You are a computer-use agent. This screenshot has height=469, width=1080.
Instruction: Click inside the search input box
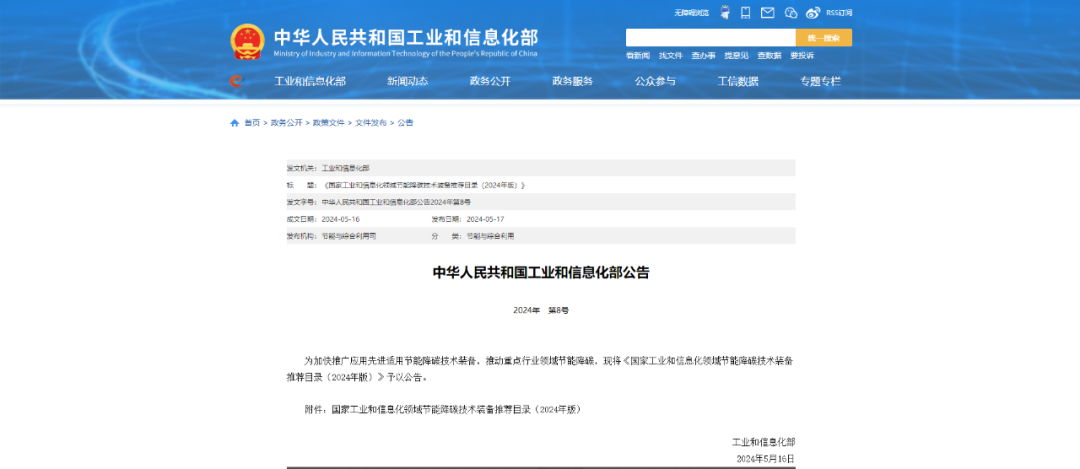tap(710, 38)
